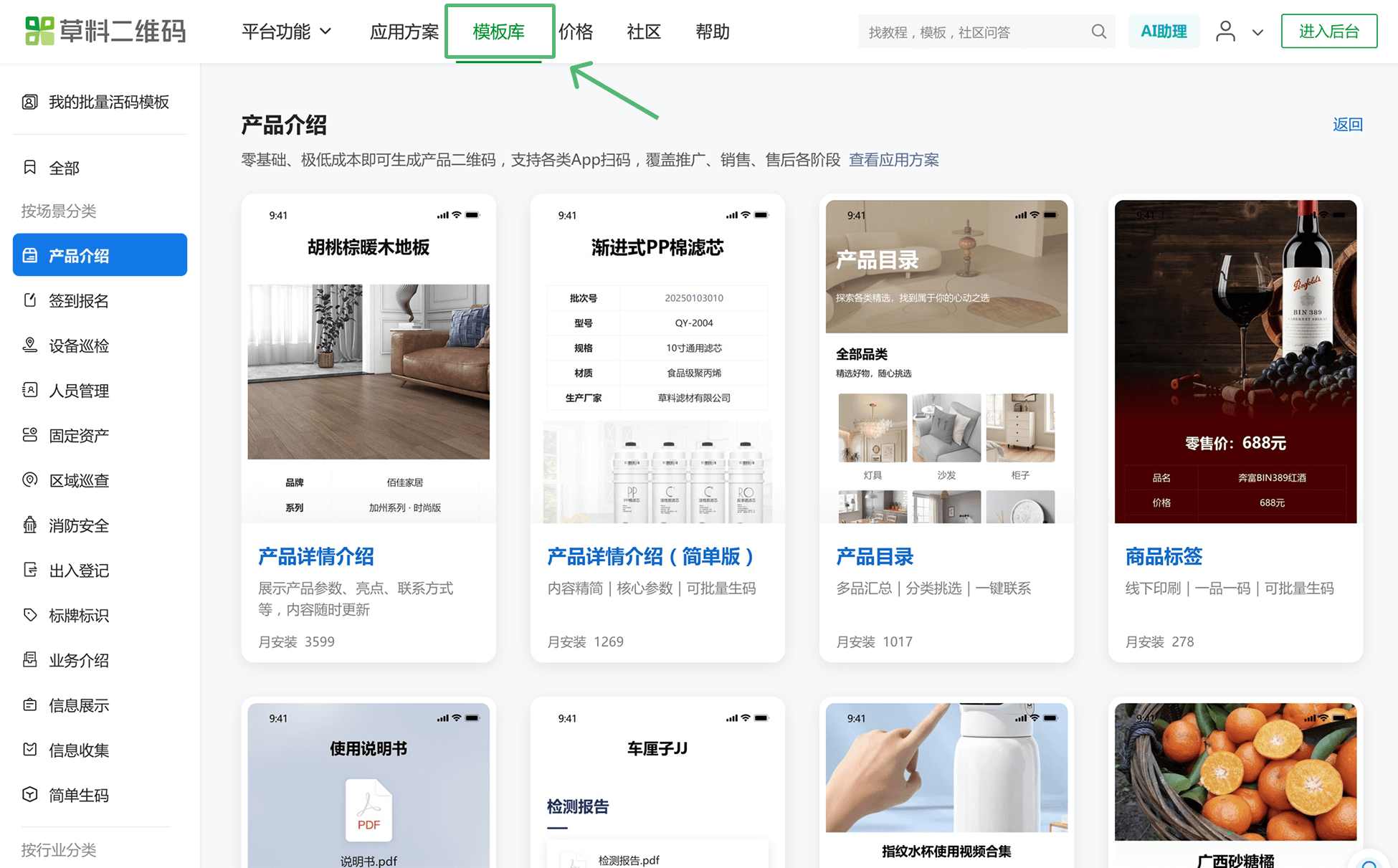
Task: Click the 区域巡查 location icon
Action: [x=29, y=480]
